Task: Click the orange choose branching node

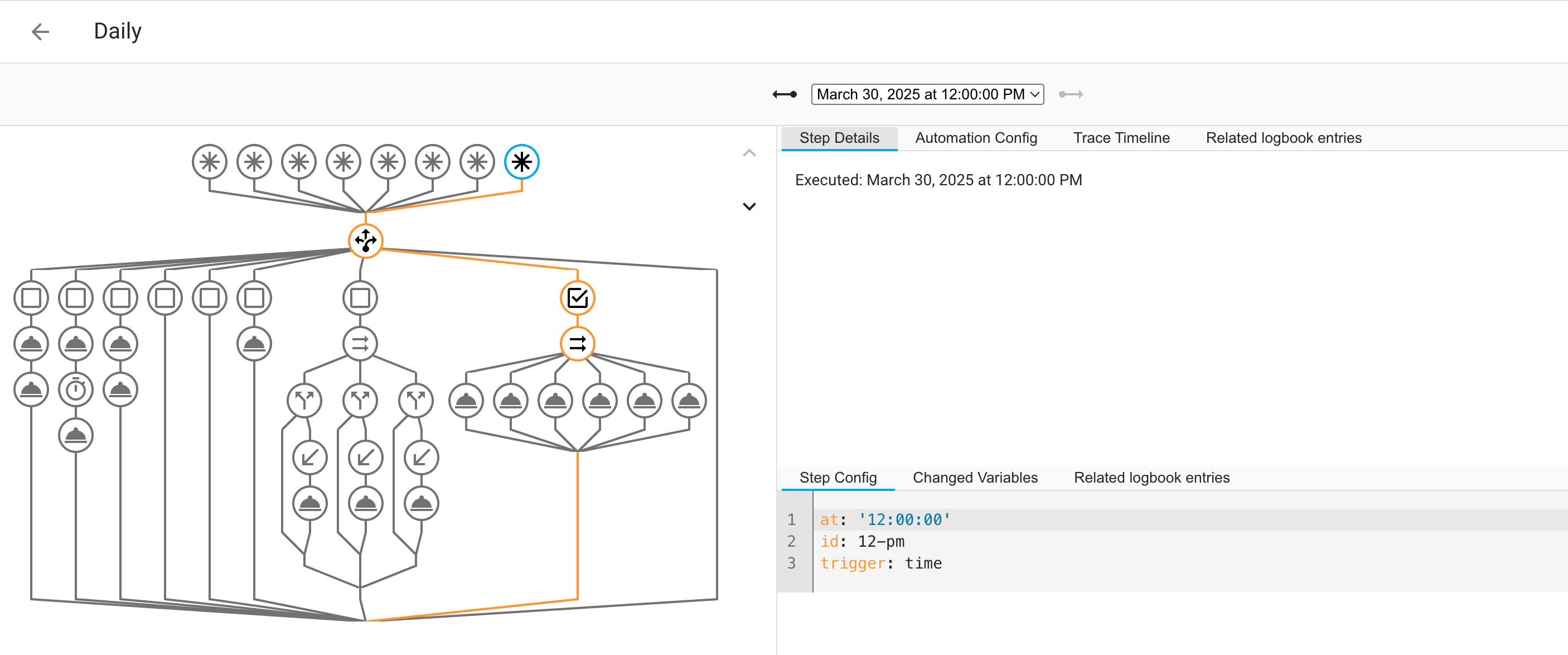Action: pos(365,240)
